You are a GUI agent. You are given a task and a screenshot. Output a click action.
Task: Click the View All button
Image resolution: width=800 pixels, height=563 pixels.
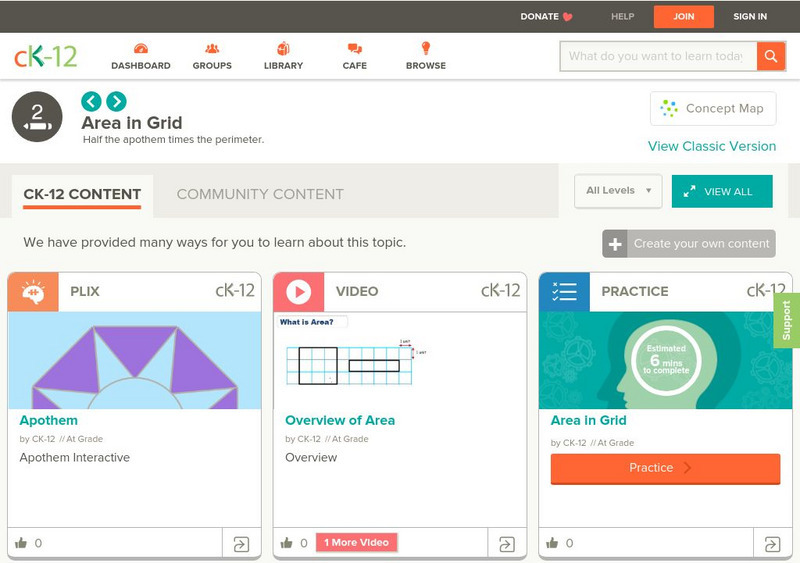click(722, 191)
